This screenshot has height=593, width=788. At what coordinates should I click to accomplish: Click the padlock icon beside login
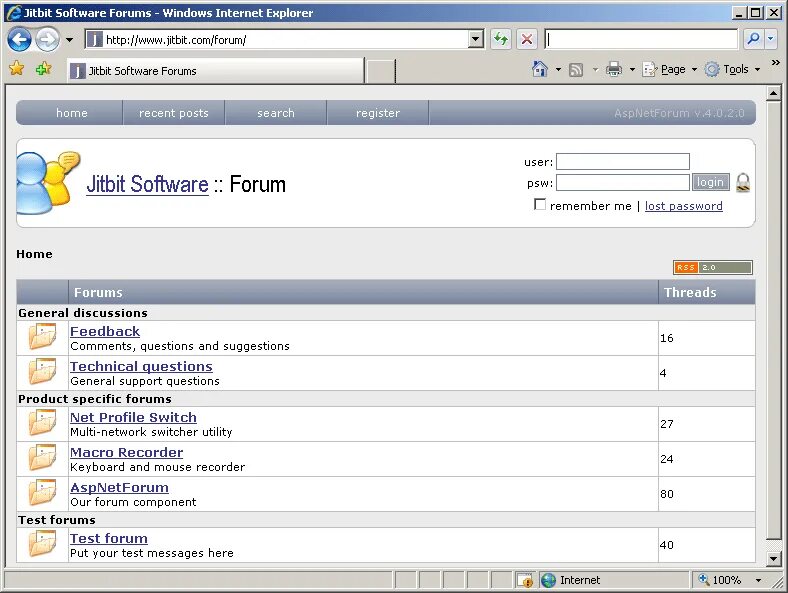click(x=743, y=182)
